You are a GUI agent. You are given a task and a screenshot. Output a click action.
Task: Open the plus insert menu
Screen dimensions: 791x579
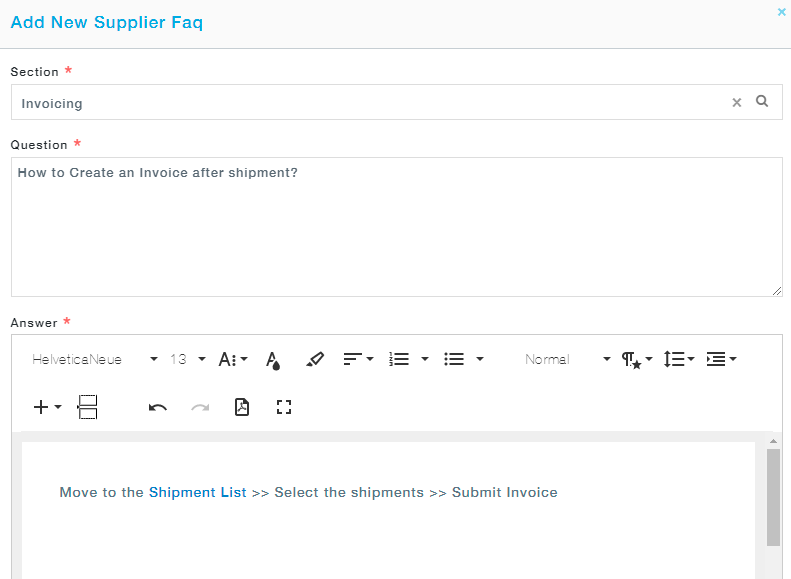coord(47,407)
